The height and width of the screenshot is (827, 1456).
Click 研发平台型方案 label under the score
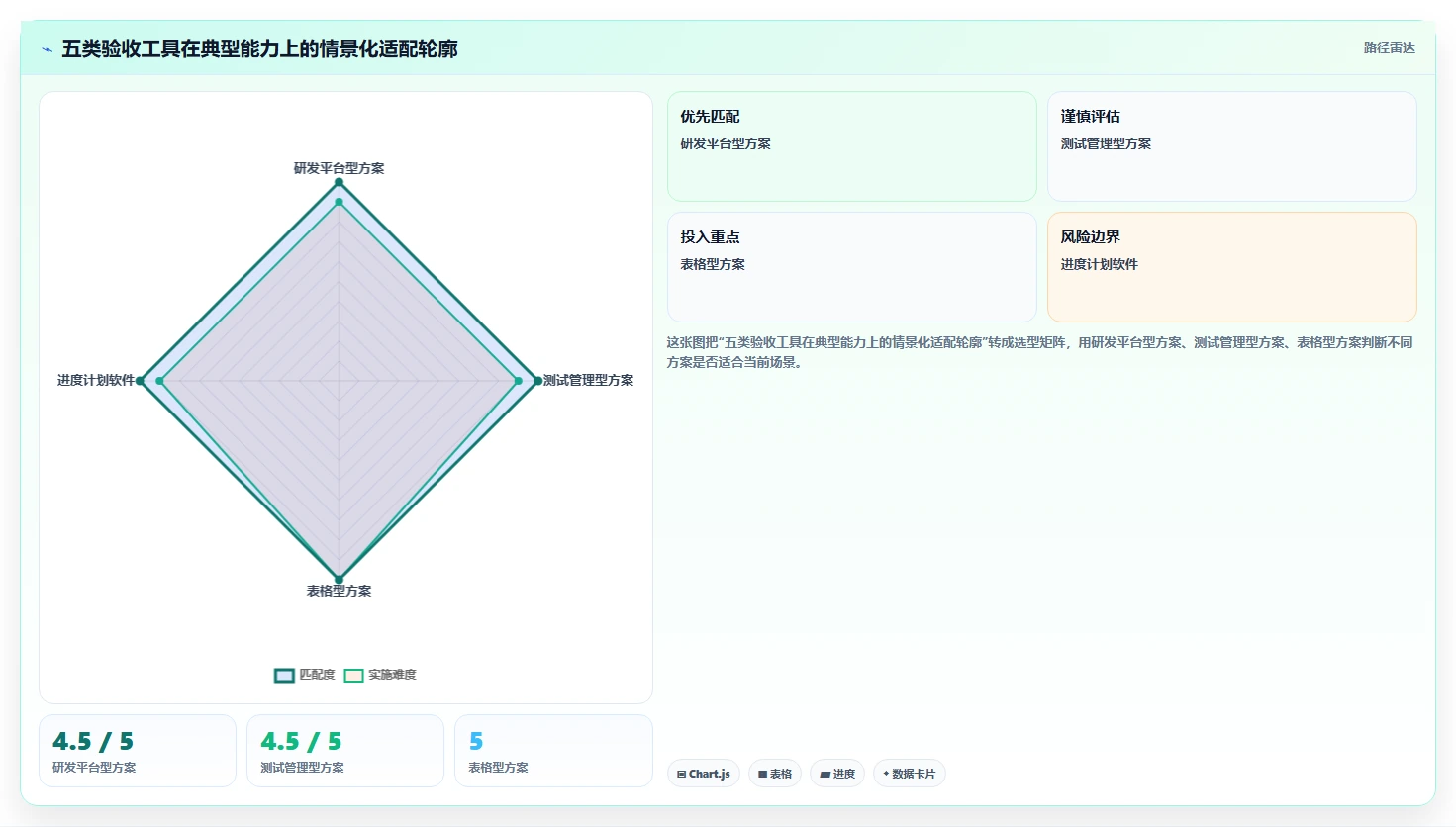click(94, 768)
